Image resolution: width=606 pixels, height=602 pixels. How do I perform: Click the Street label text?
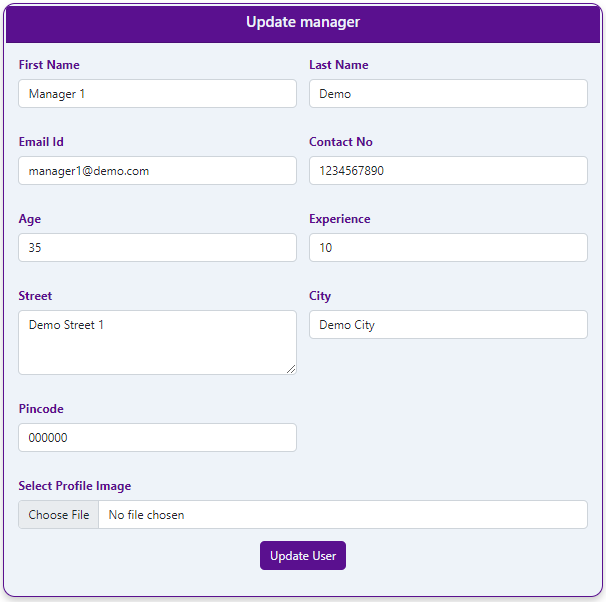pyautogui.click(x=35, y=296)
